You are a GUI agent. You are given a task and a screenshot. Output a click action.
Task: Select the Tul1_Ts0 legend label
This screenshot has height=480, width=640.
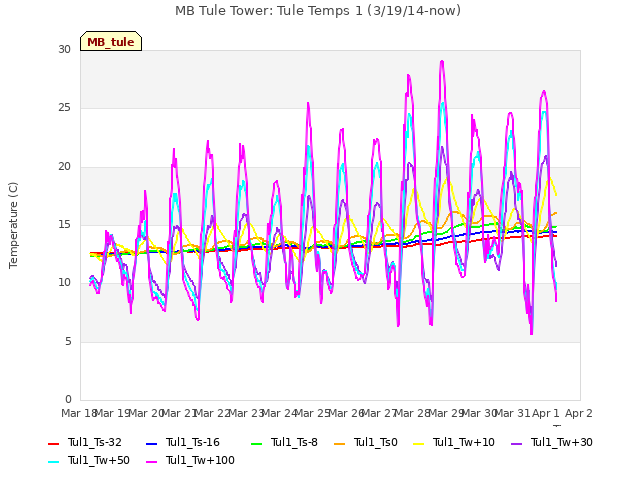[x=376, y=442]
